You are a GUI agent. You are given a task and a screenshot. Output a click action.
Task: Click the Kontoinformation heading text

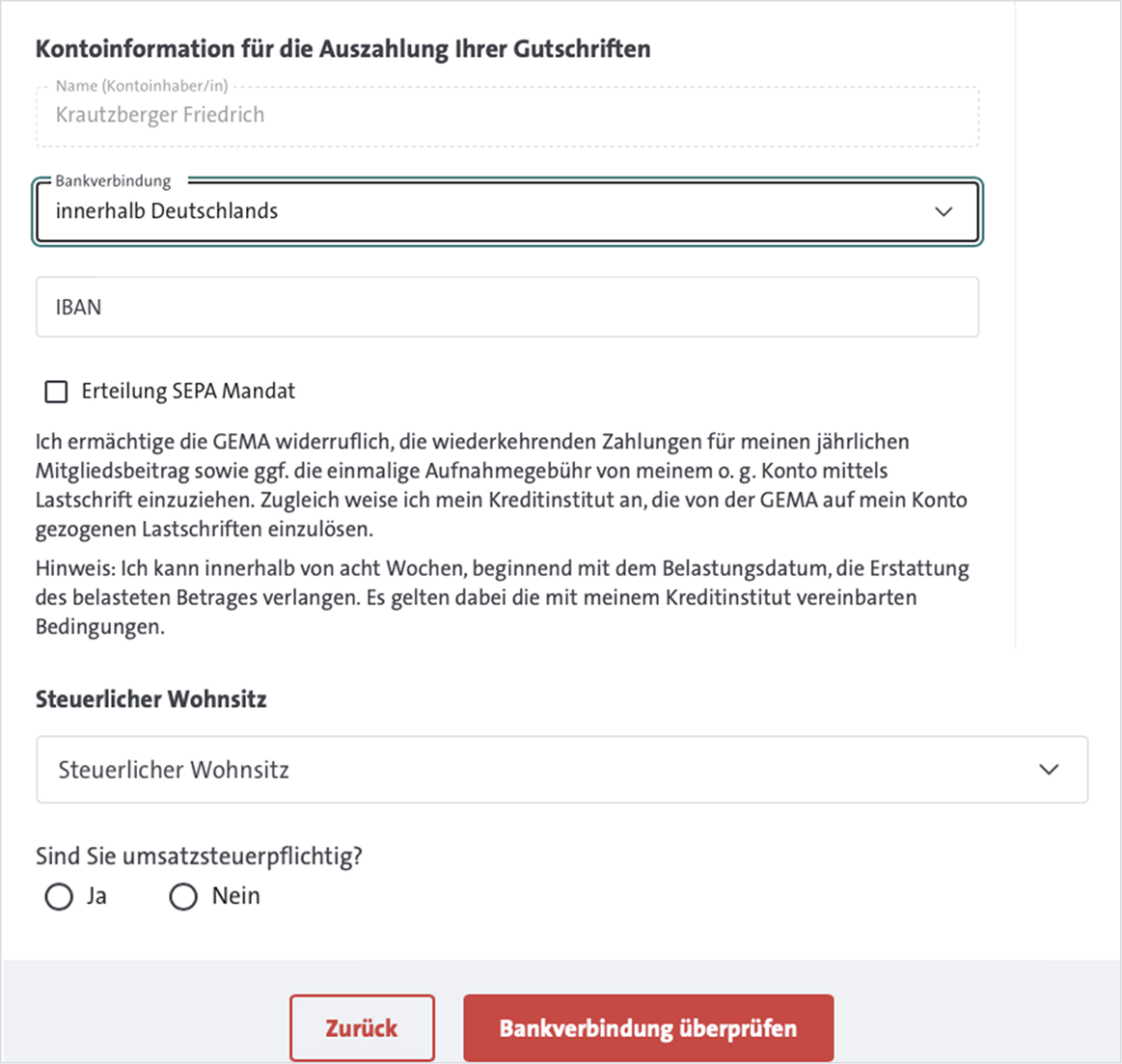pos(342,48)
